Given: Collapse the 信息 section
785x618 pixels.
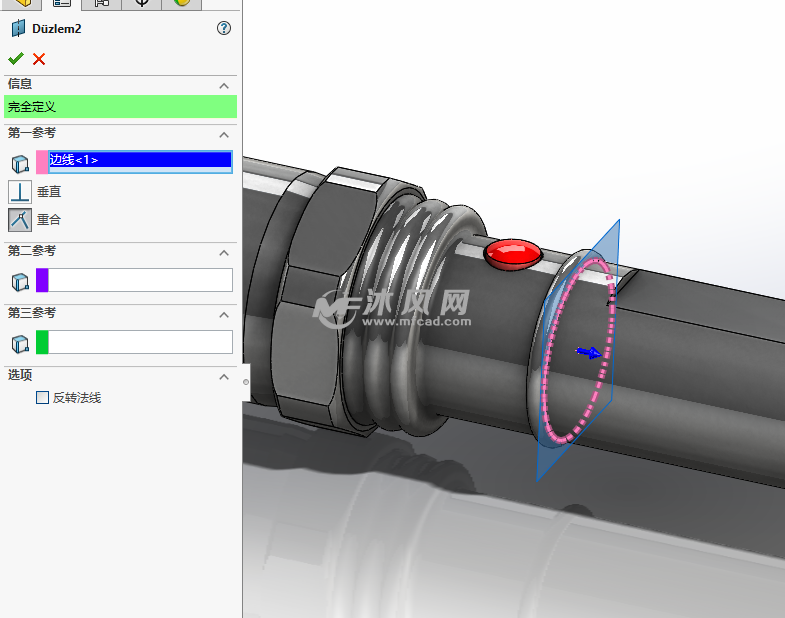Looking at the screenshot, I should pos(224,86).
